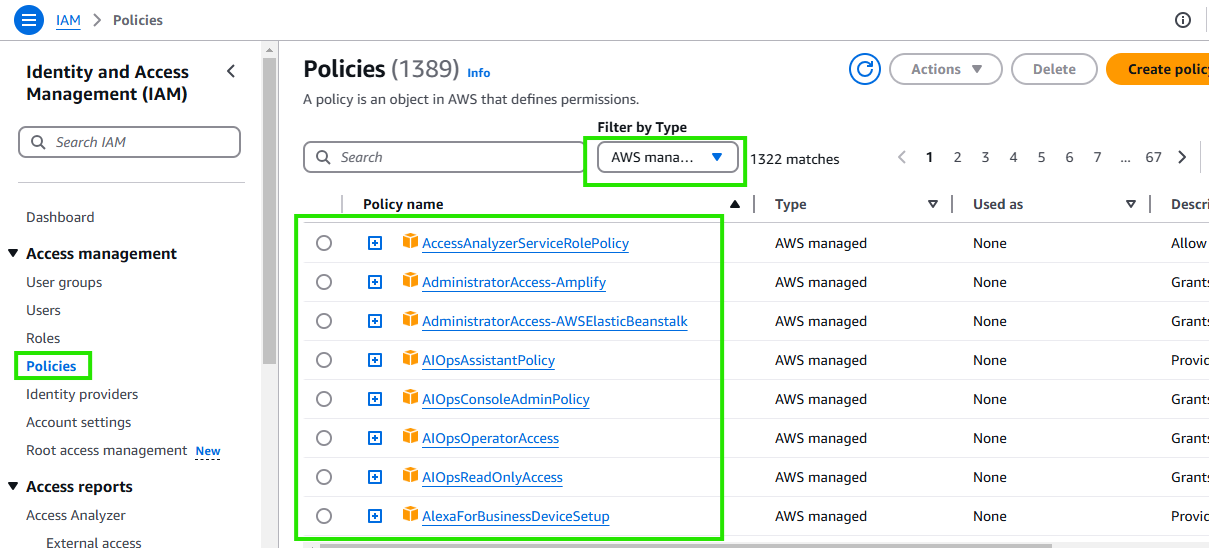
Task: Select the AIOpsReadOnlyAccess radio button
Action: [324, 477]
